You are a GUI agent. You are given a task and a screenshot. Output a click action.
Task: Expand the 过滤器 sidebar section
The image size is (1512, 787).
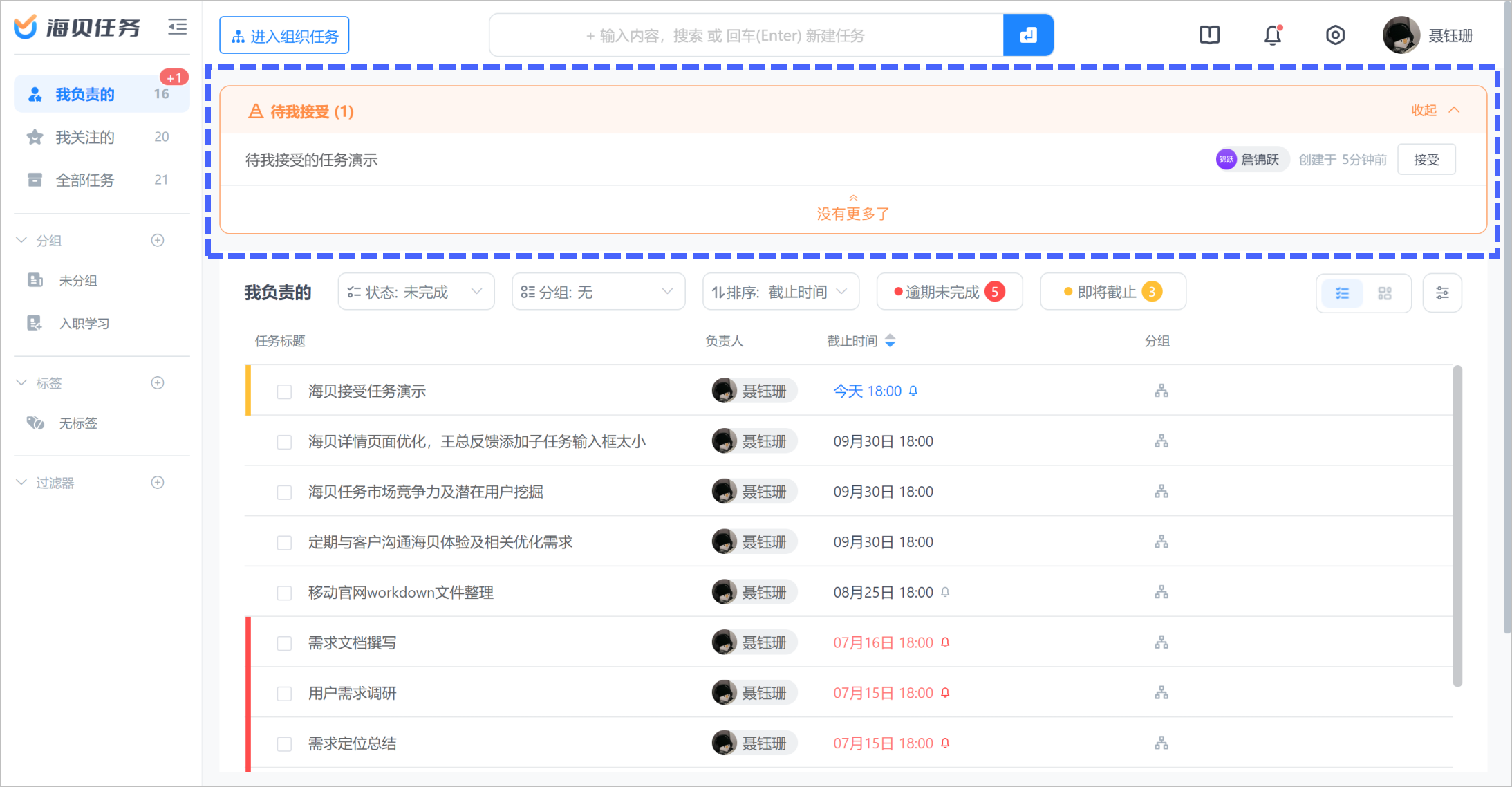(x=21, y=482)
